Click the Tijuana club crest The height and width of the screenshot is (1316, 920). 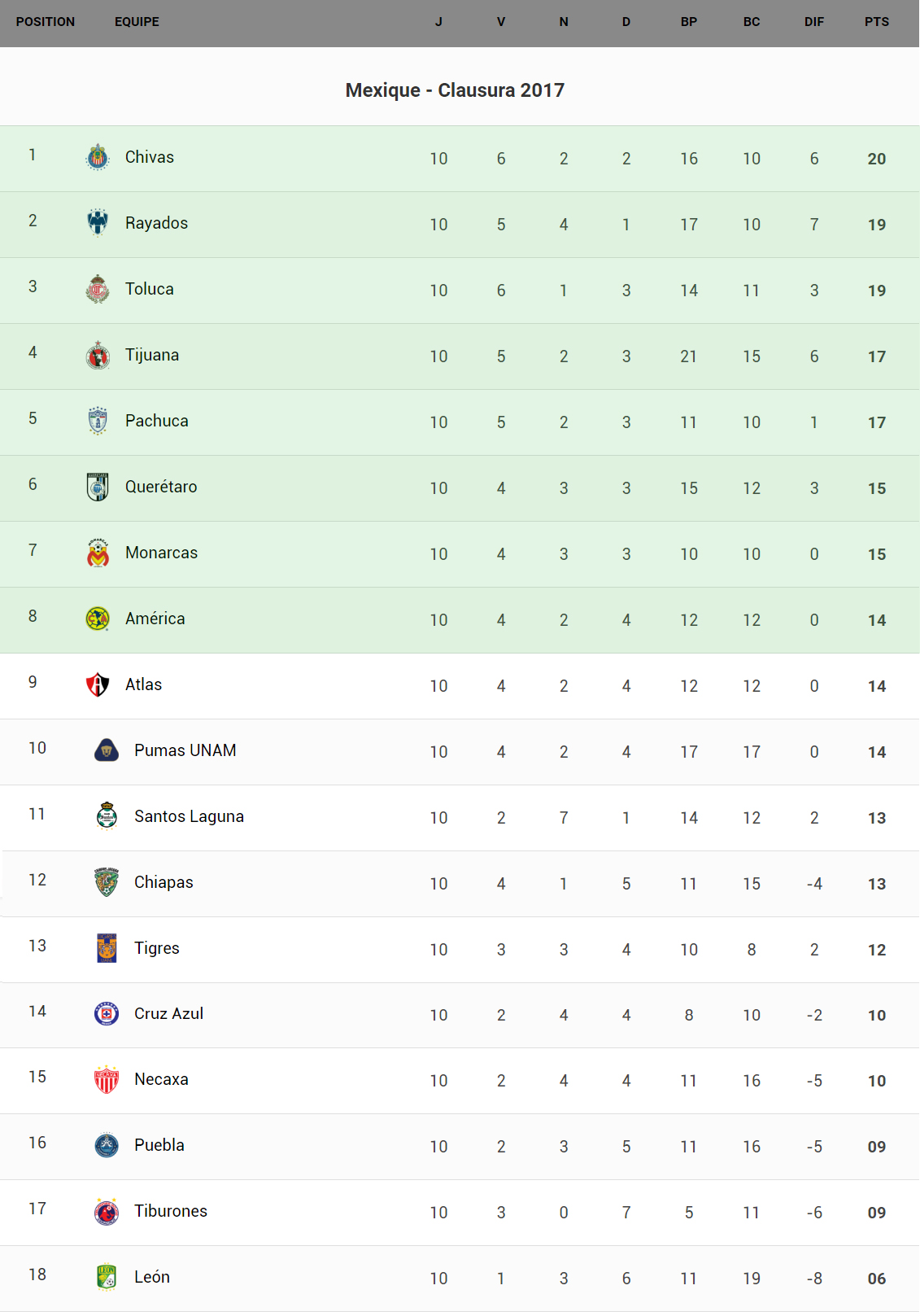[98, 356]
